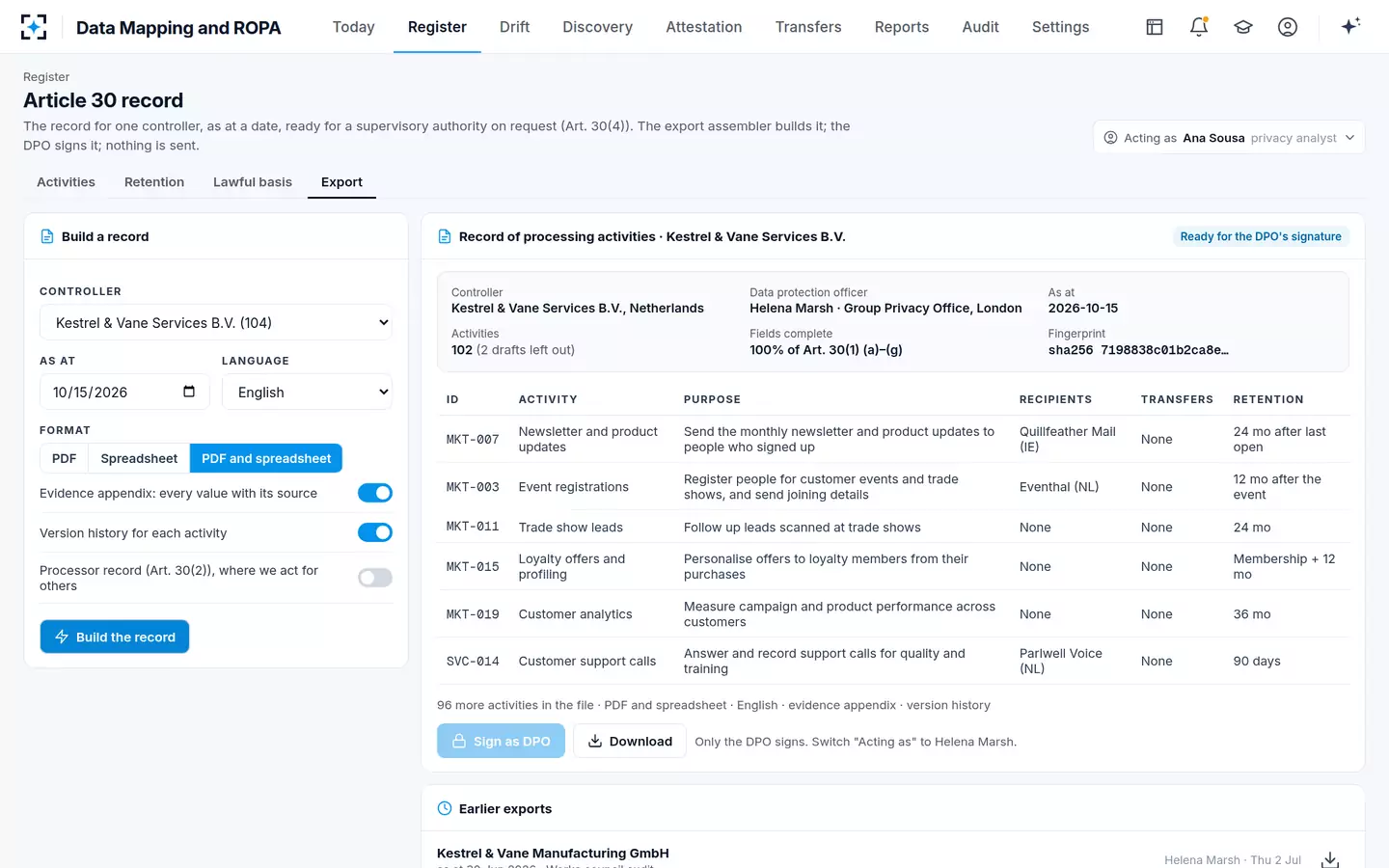Screen dimensions: 1389x868
Task: Click Build the record button
Action: click(x=115, y=637)
